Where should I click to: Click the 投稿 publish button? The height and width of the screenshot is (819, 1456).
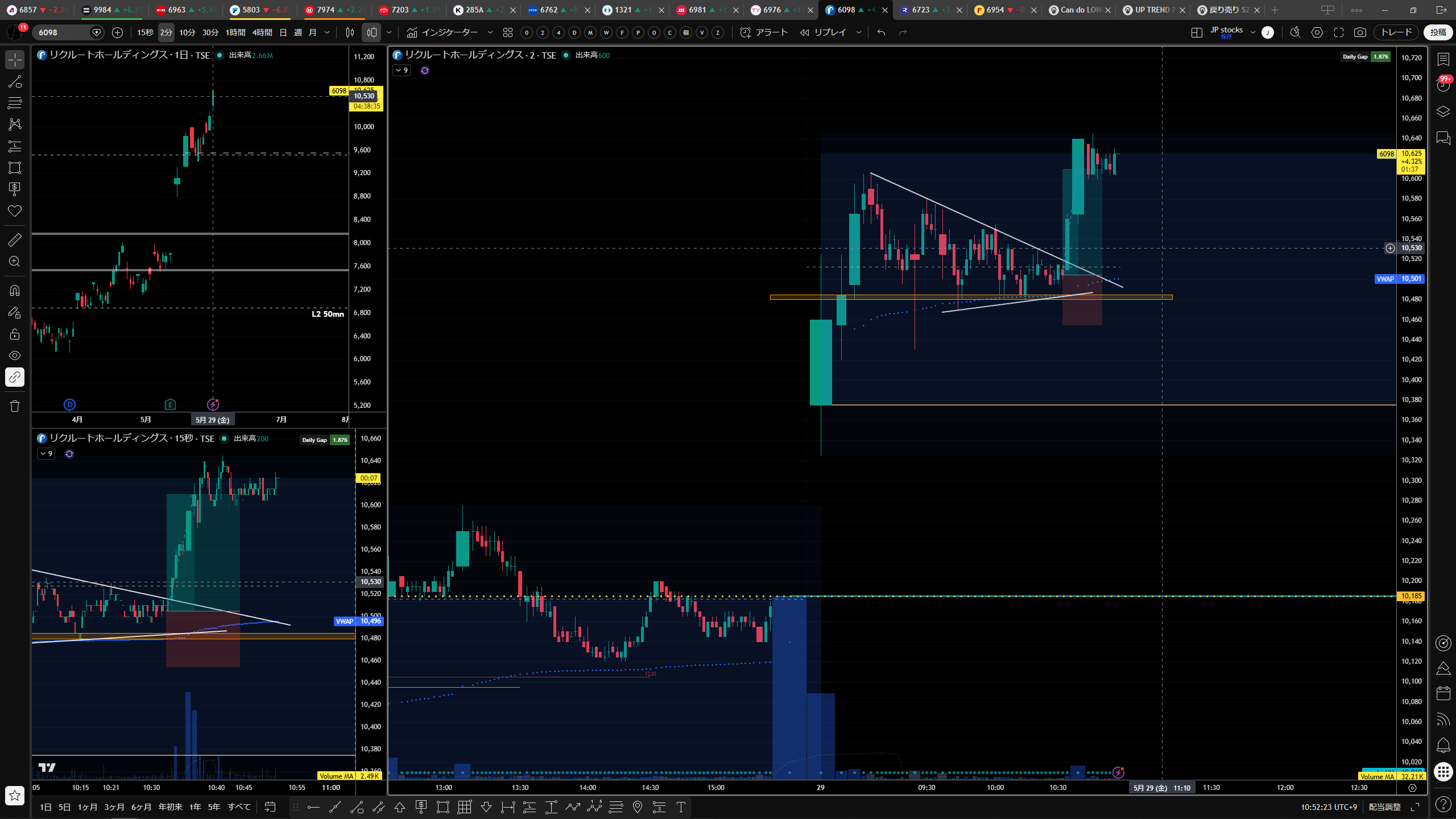1438,32
